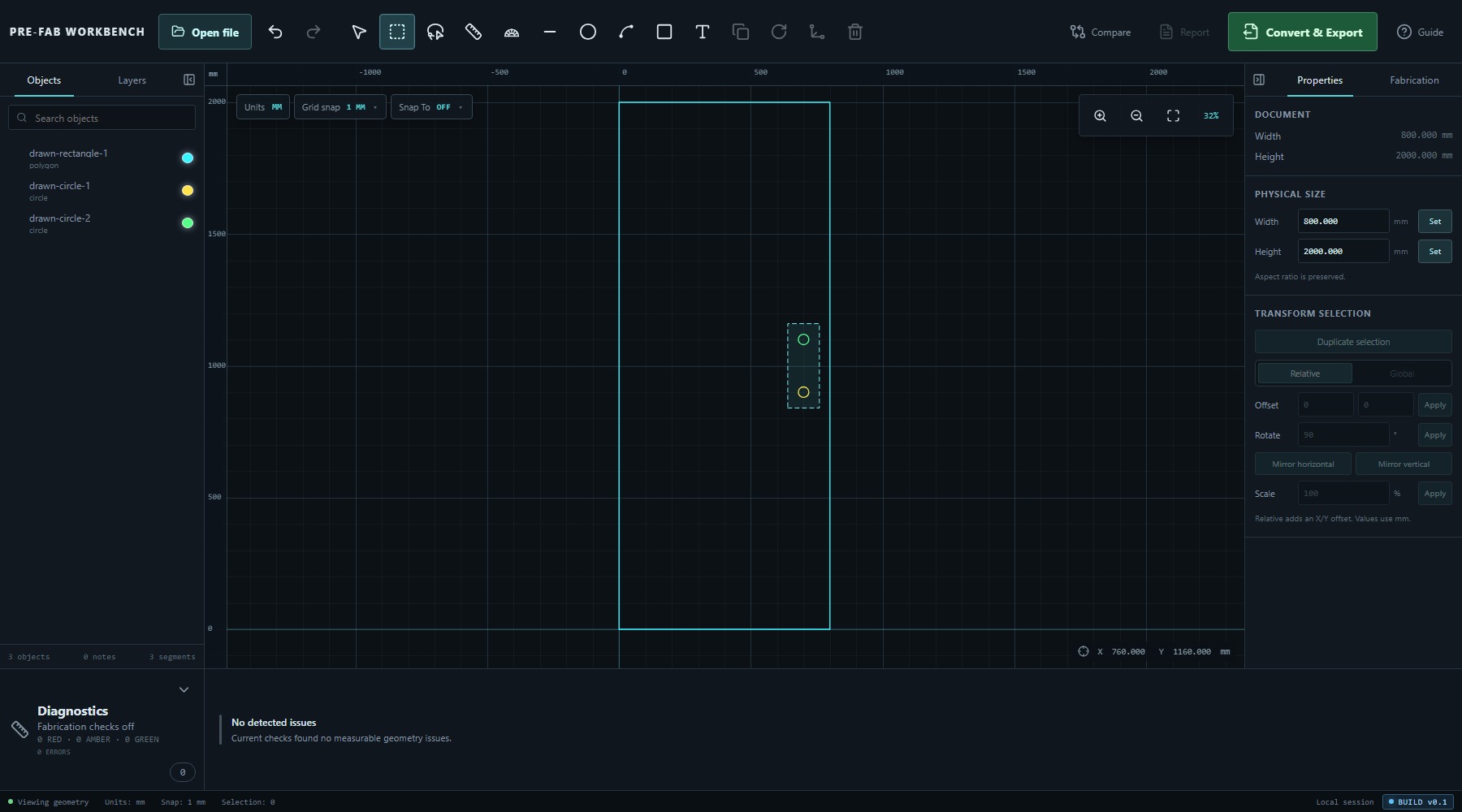
Task: Open the Snap To dropdown
Action: 431,107
